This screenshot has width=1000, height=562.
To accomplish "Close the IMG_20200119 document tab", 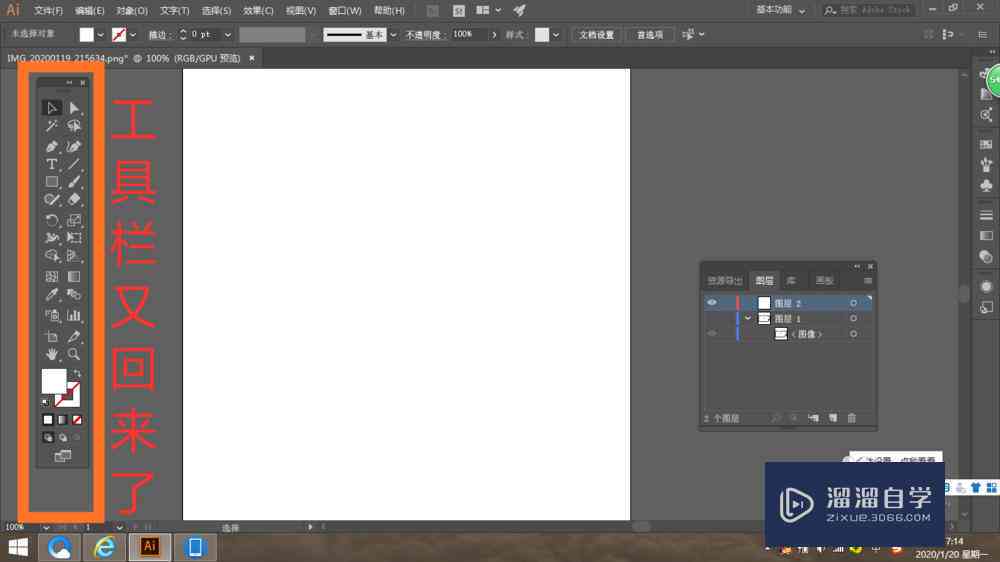I will tap(252, 58).
